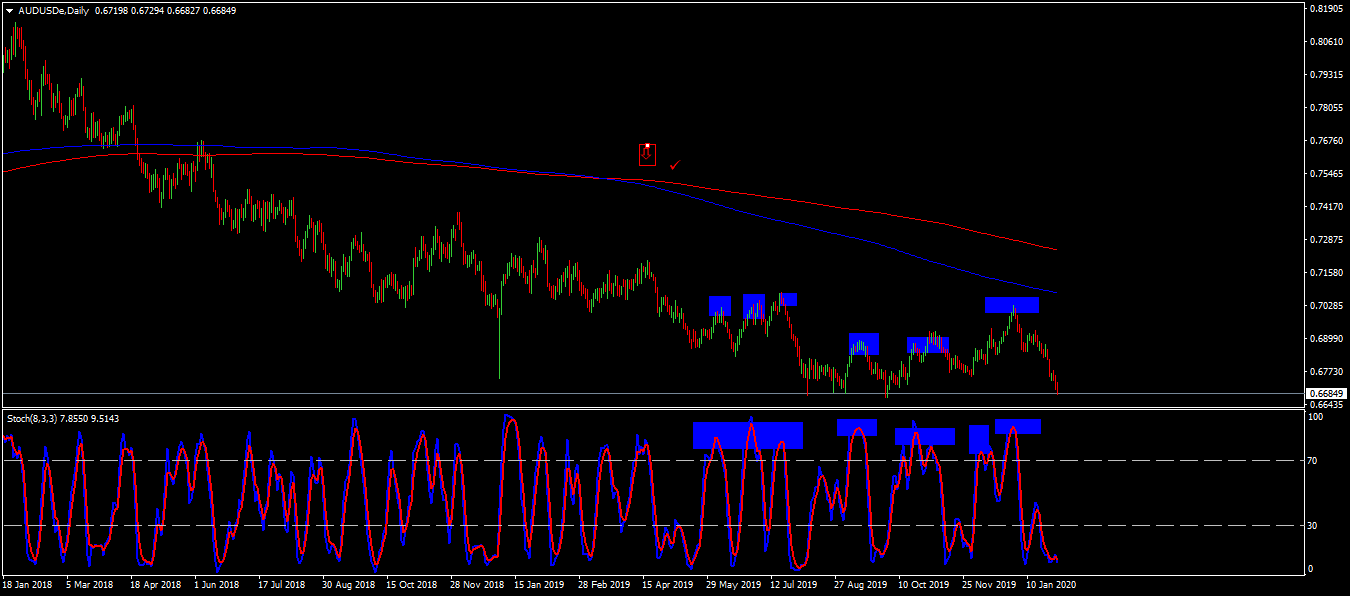Select the widest blue rectangle in Stochastic window
This screenshot has width=1350, height=596.
pos(748,435)
